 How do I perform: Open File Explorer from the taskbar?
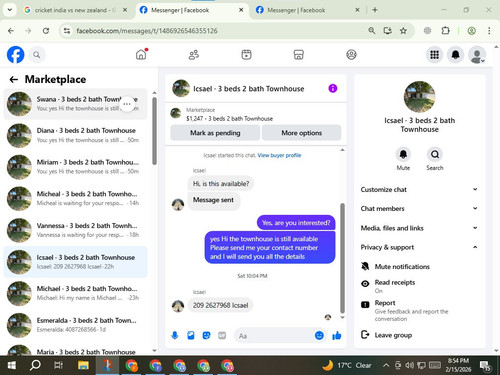pos(83,365)
